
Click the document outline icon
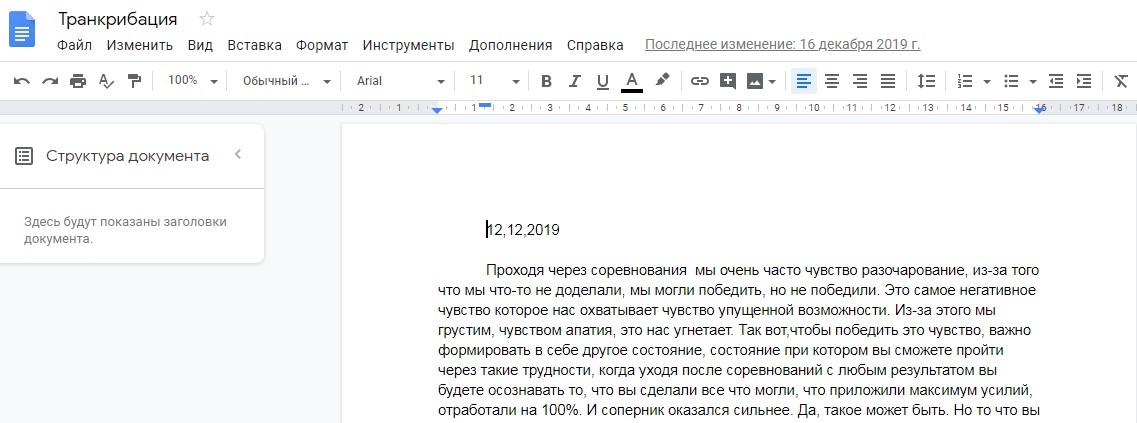tap(24, 156)
